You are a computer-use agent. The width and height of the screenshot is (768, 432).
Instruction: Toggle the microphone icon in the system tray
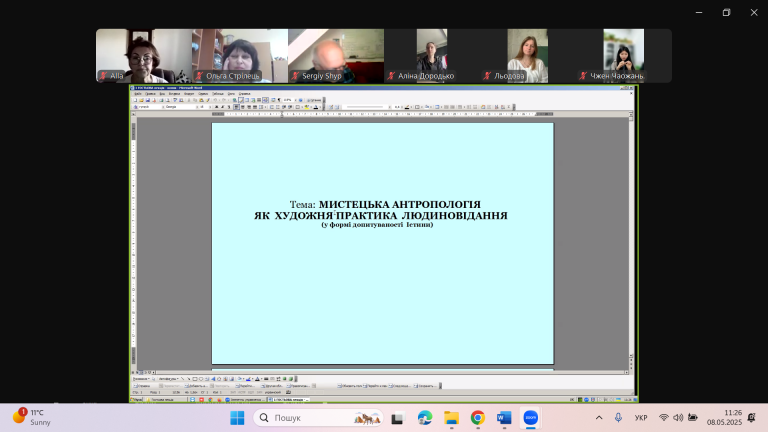click(x=618, y=418)
